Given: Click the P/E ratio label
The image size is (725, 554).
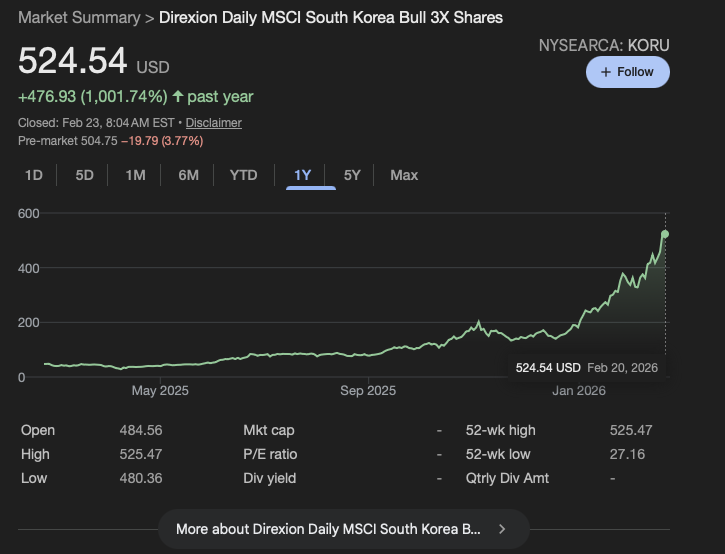Looking at the screenshot, I should [x=270, y=455].
